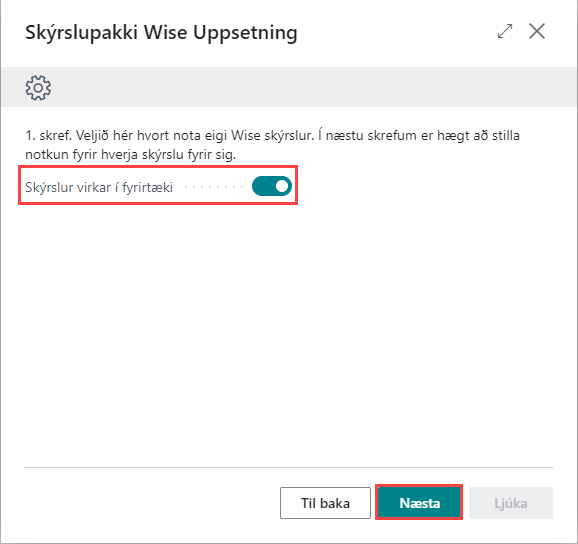Close the Skýrslupakki Wise Uppsetning dialog

point(537,31)
